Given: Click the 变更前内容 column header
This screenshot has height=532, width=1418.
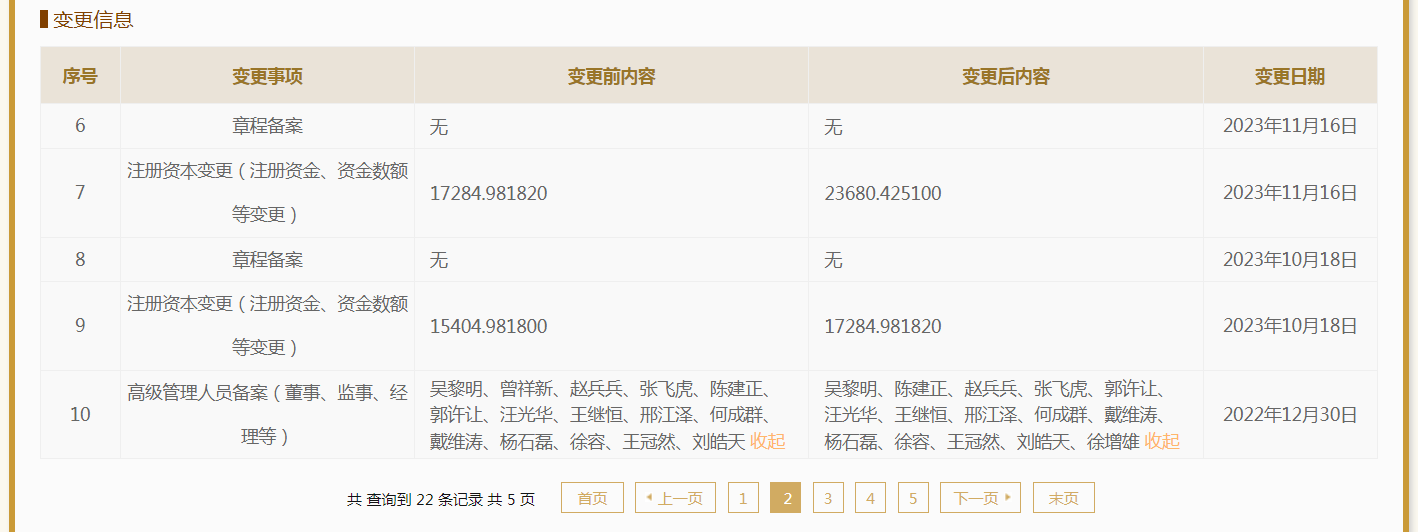Looking at the screenshot, I should click(x=611, y=76).
